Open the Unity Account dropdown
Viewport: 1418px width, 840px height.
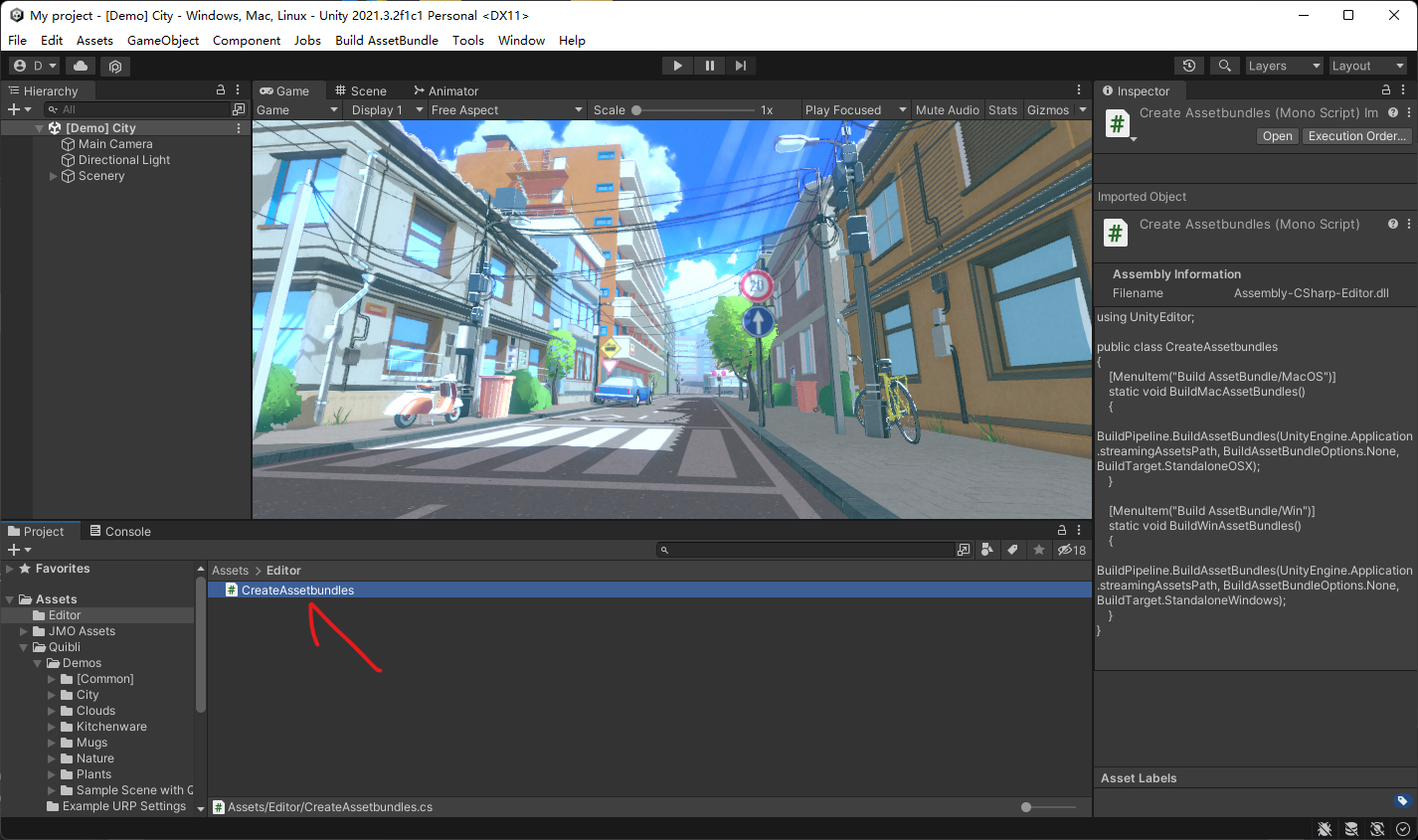[x=35, y=66]
